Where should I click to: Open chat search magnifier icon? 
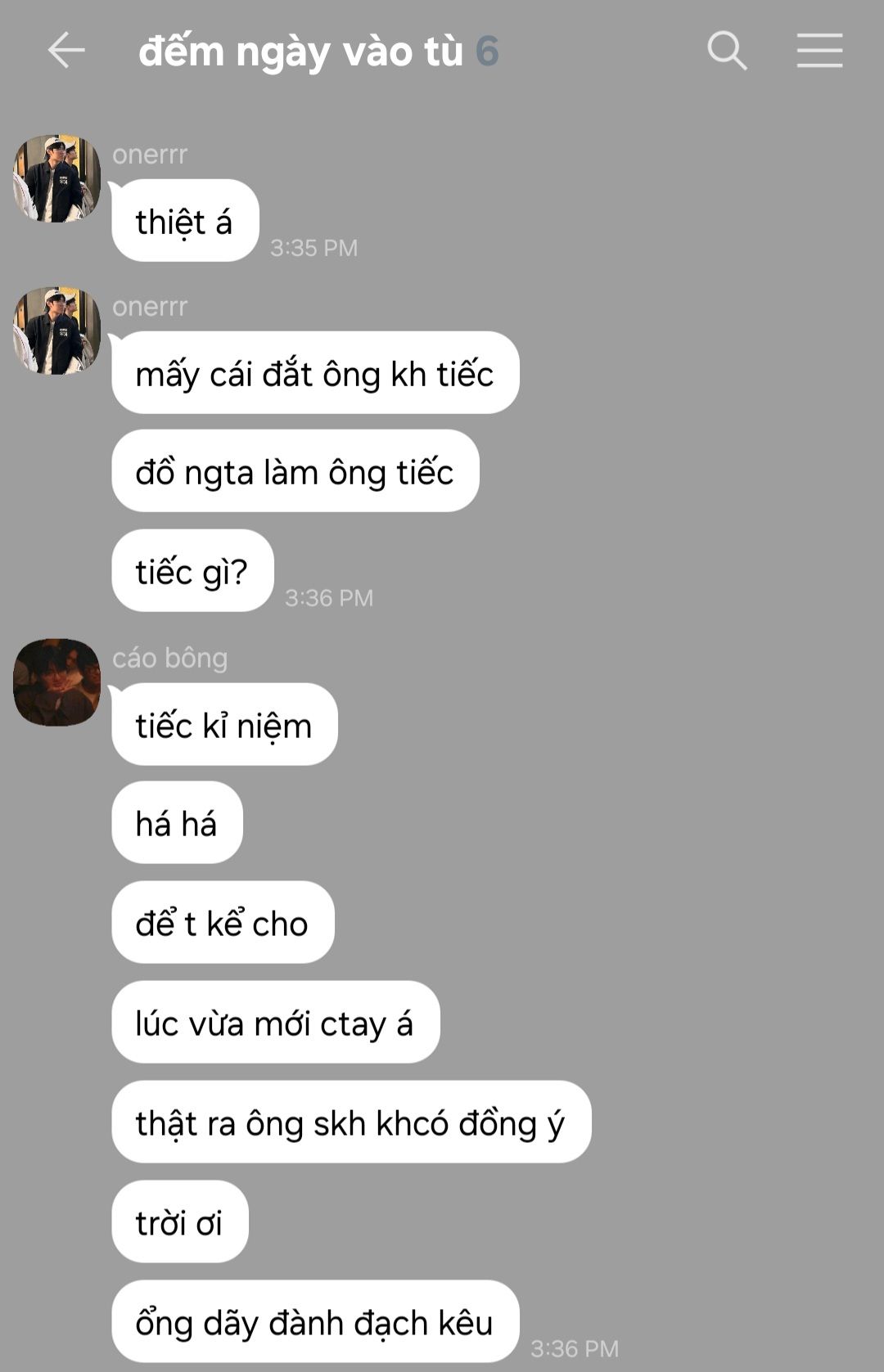727,51
